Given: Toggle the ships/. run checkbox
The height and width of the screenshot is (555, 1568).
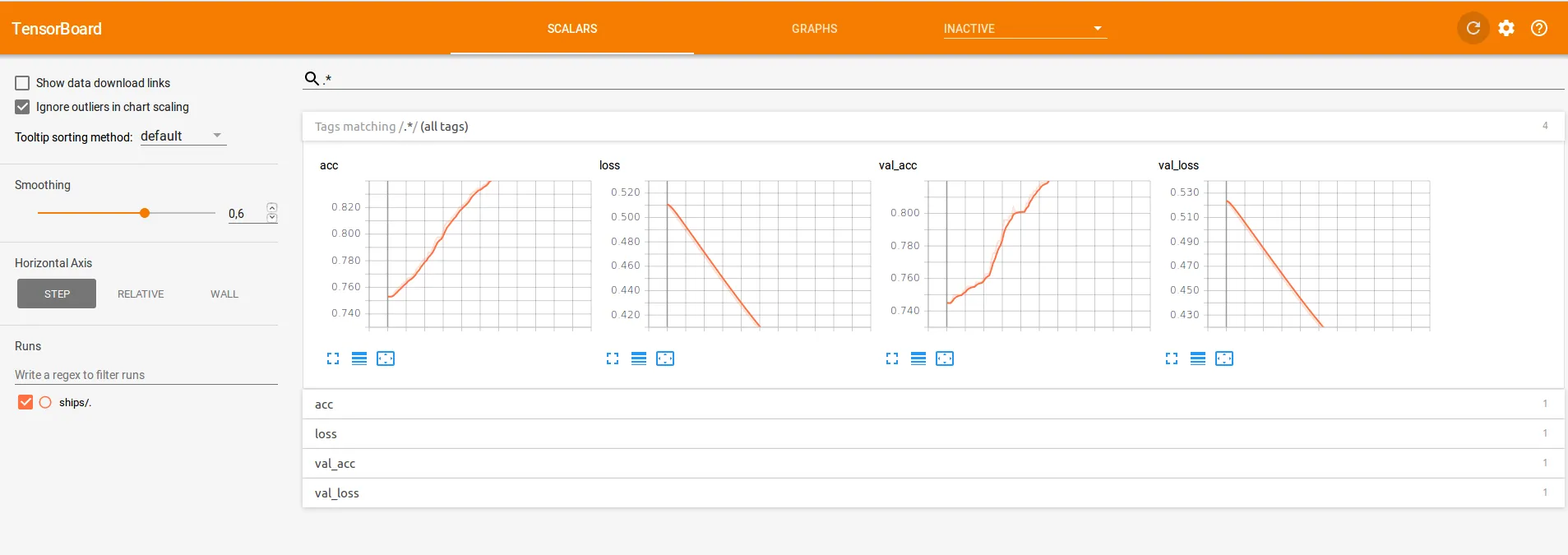Looking at the screenshot, I should pyautogui.click(x=25, y=402).
